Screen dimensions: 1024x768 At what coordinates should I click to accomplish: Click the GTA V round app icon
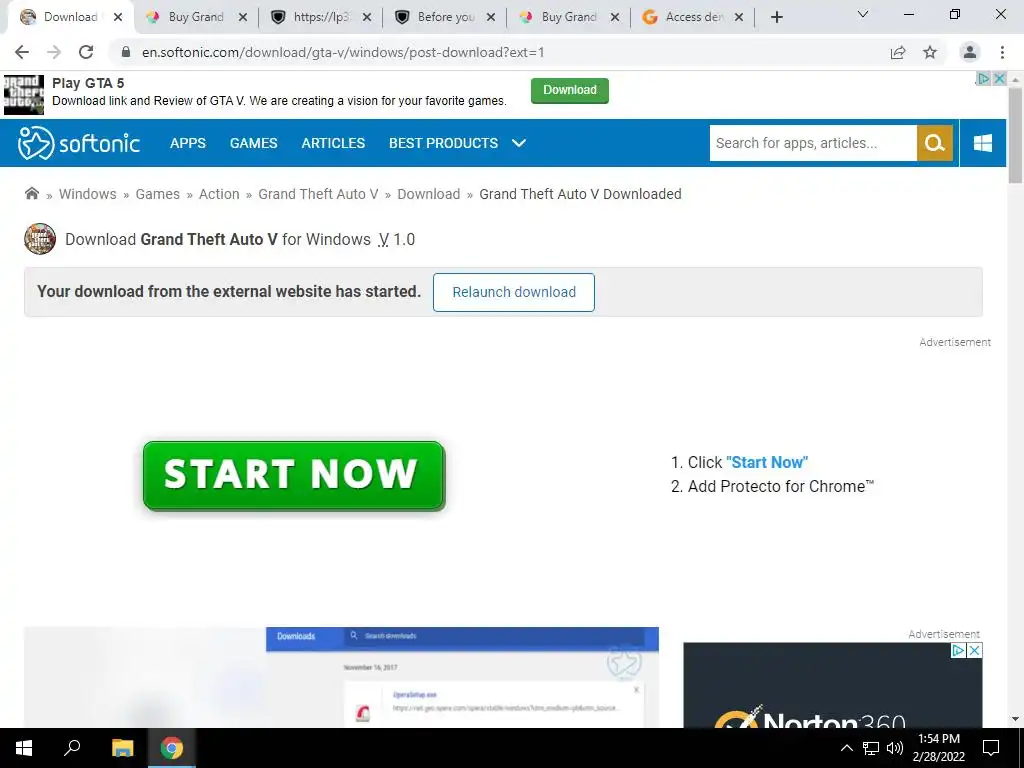point(40,239)
